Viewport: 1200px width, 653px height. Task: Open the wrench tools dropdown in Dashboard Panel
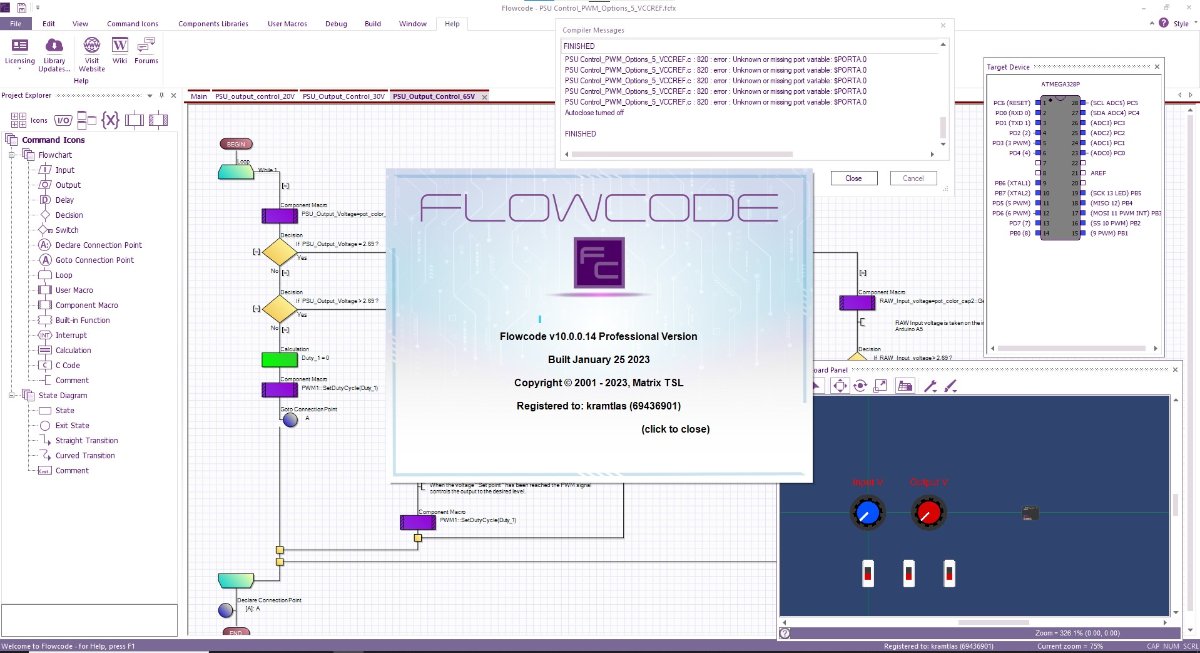[930, 385]
